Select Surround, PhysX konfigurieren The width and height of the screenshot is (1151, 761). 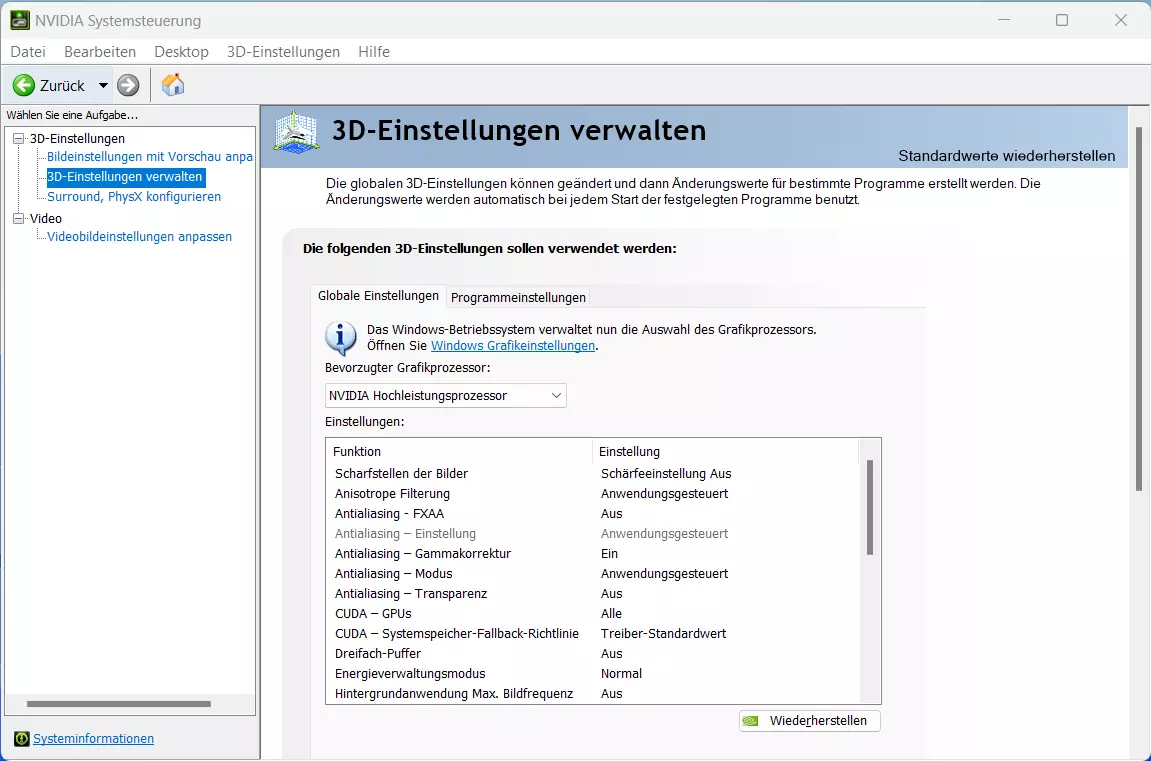click(134, 197)
